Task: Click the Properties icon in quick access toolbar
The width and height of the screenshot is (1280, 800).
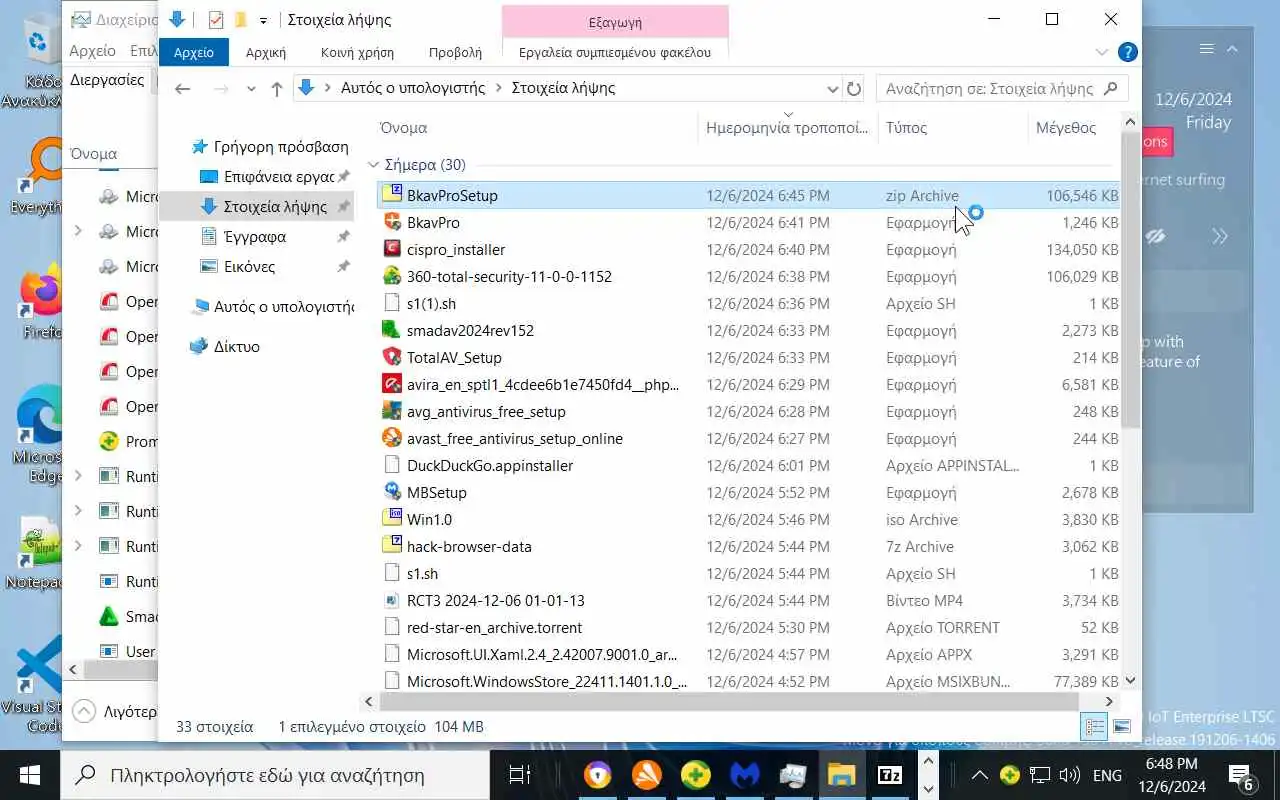Action: [215, 20]
